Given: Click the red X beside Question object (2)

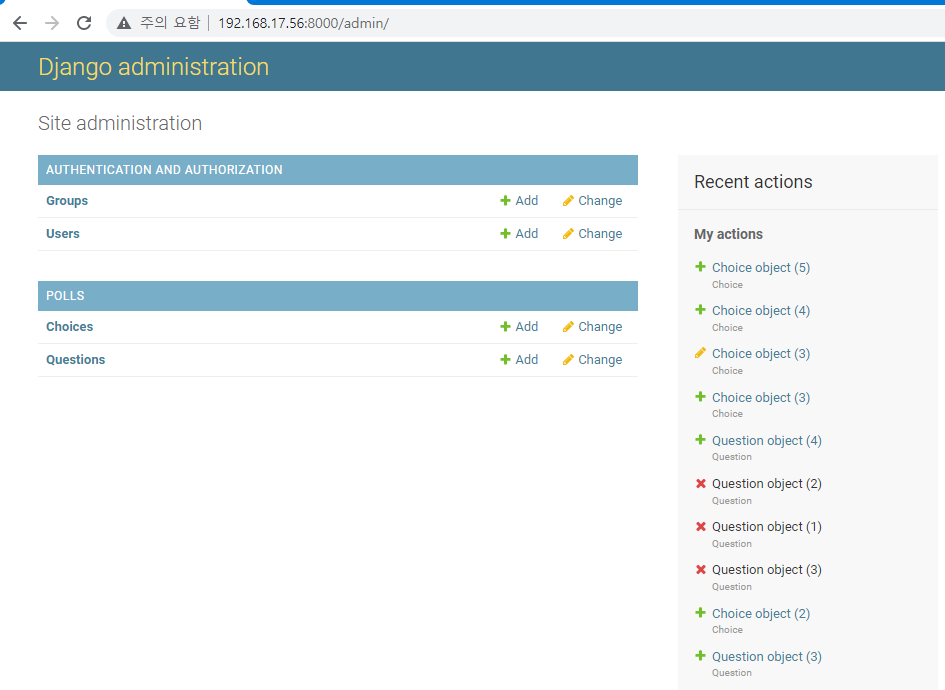Looking at the screenshot, I should pos(700,483).
